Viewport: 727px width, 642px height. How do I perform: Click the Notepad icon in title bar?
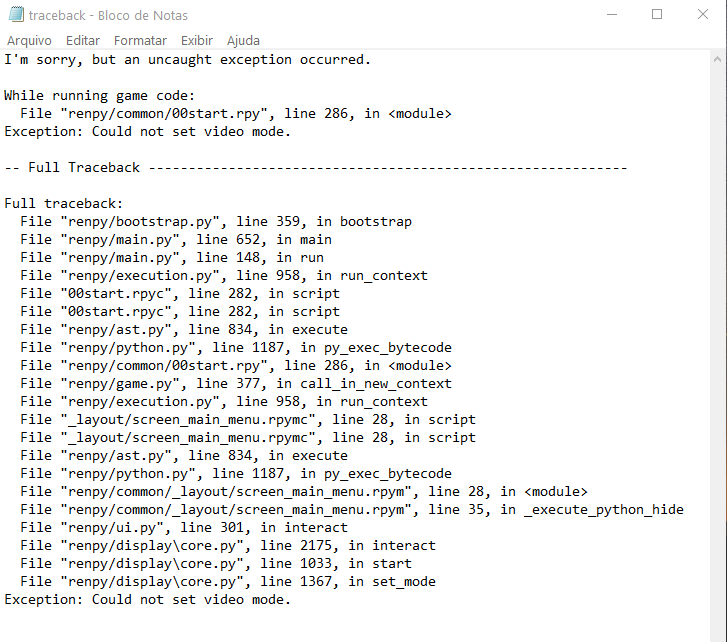(x=13, y=15)
